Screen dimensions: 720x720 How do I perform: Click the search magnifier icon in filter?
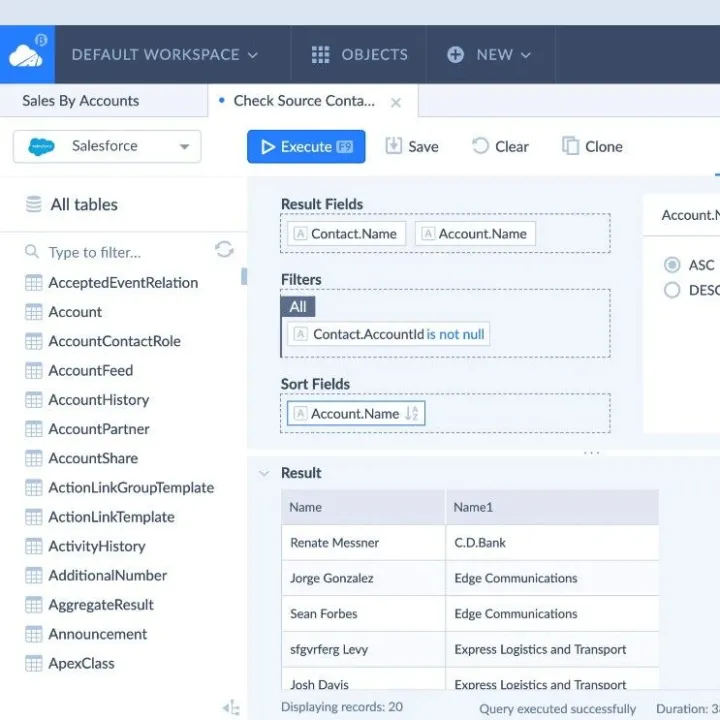[32, 252]
